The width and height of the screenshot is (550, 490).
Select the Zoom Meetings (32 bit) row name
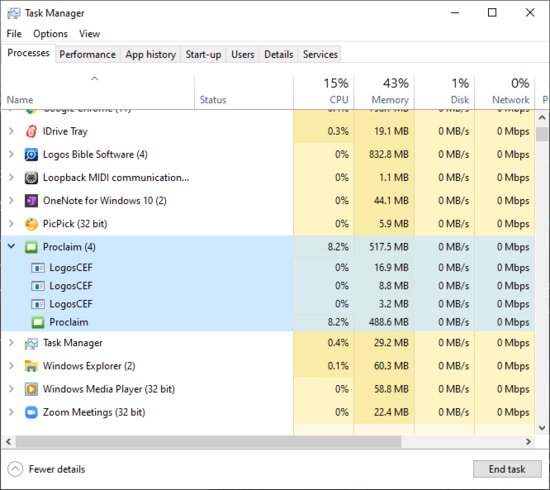click(94, 412)
